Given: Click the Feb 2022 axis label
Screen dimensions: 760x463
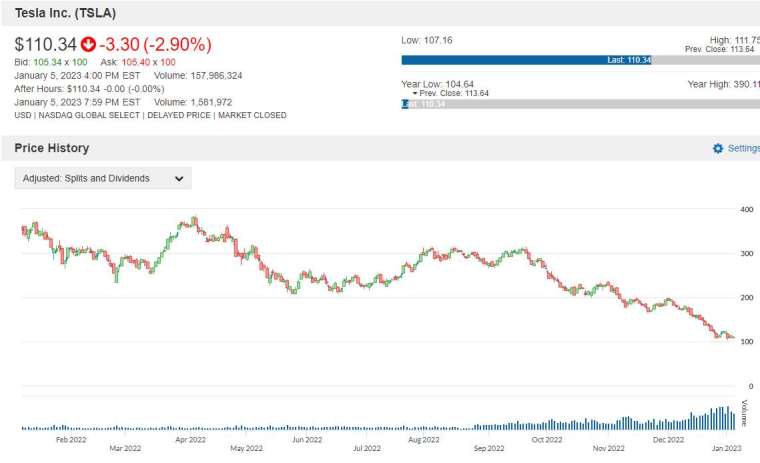Looking at the screenshot, I should coord(71,440).
